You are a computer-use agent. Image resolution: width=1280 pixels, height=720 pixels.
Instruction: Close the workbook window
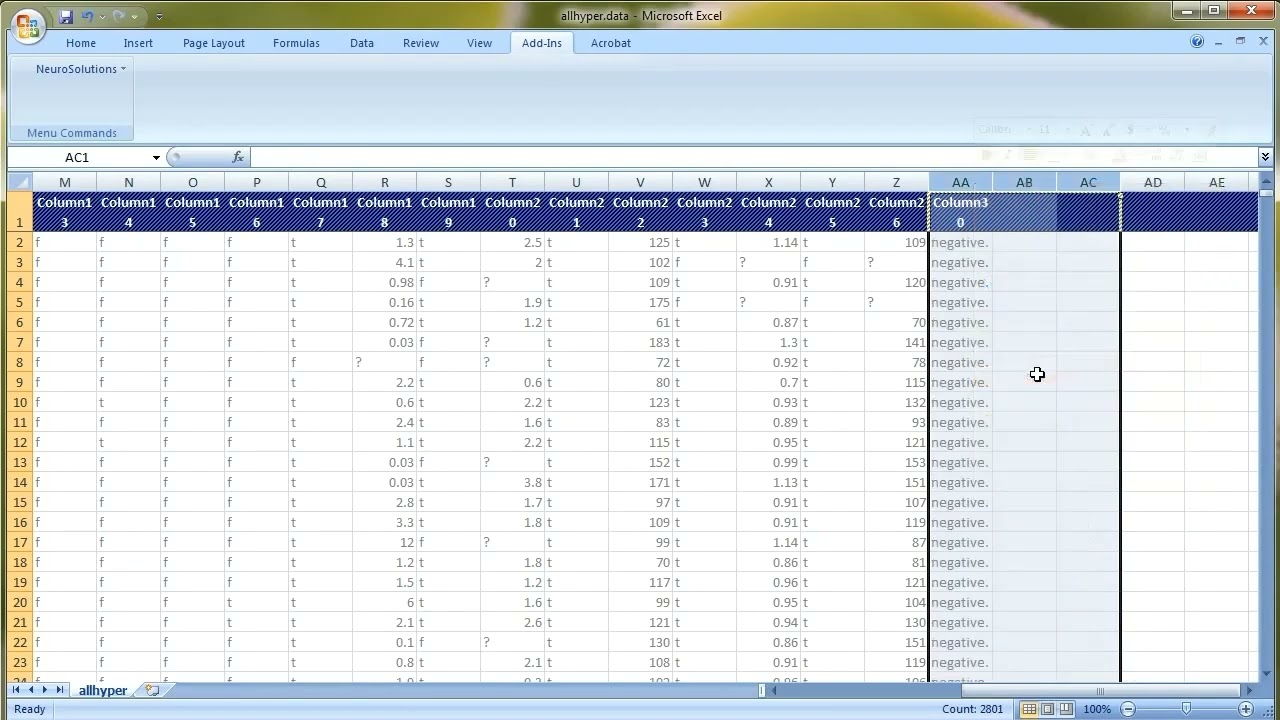(1263, 42)
